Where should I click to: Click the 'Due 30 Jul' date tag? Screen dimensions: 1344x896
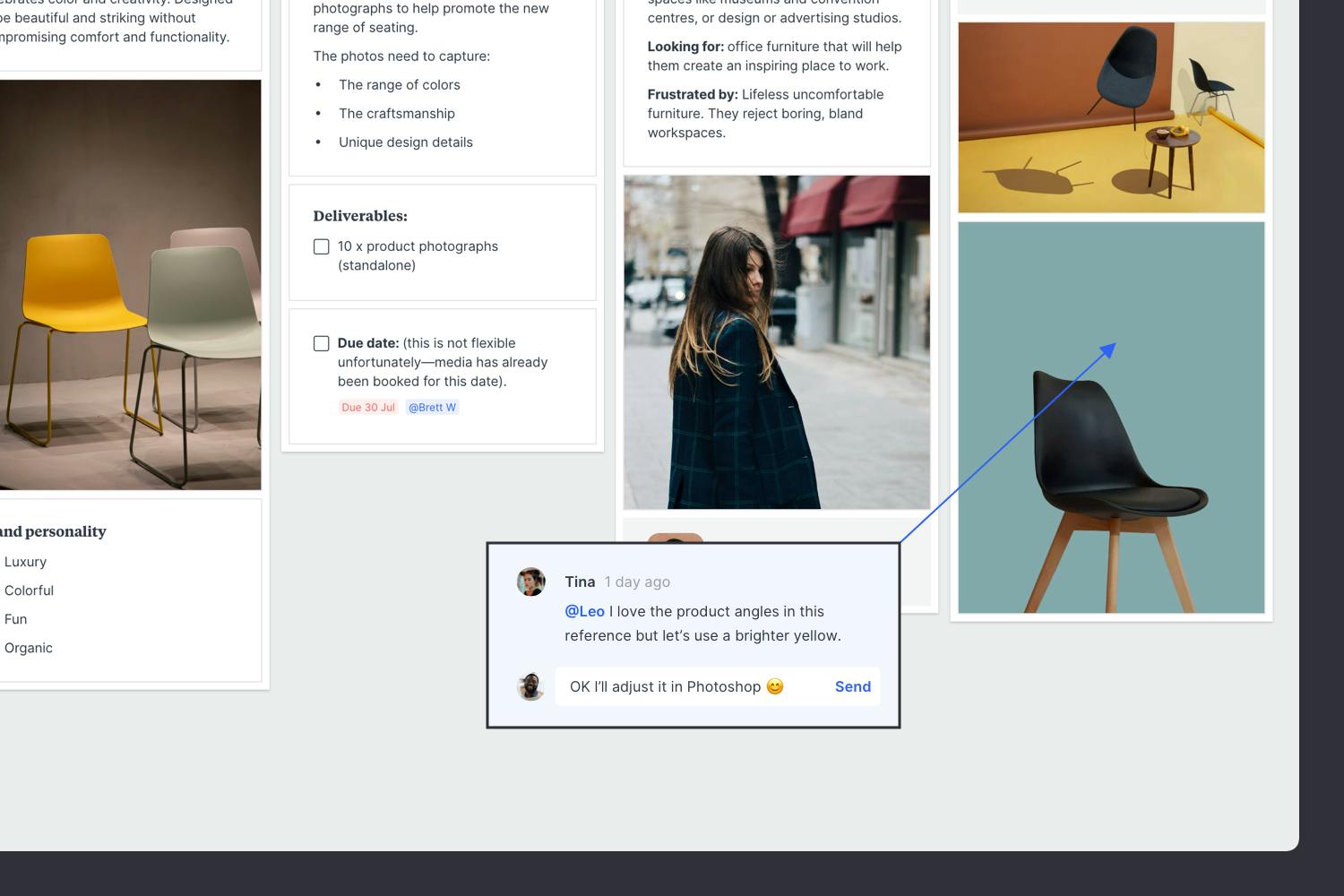368,408
